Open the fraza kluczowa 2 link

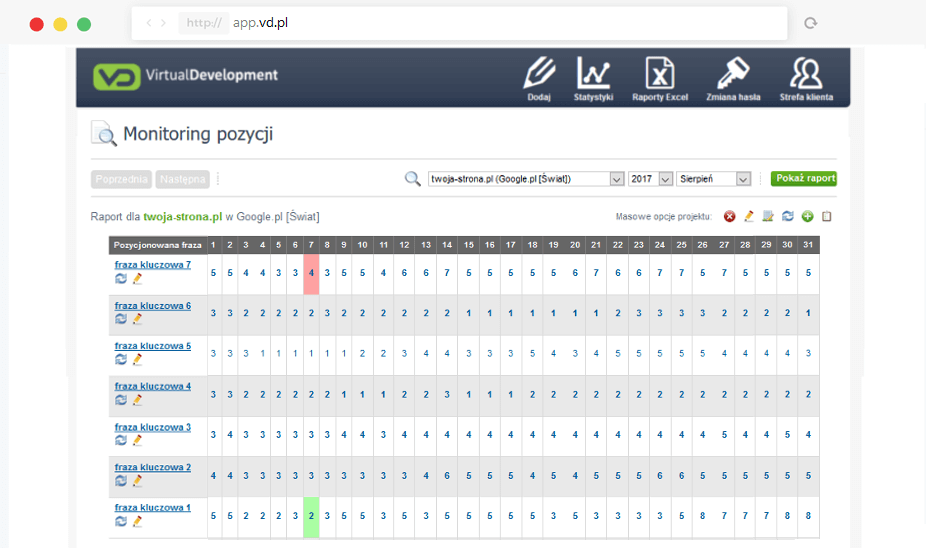click(x=152, y=467)
